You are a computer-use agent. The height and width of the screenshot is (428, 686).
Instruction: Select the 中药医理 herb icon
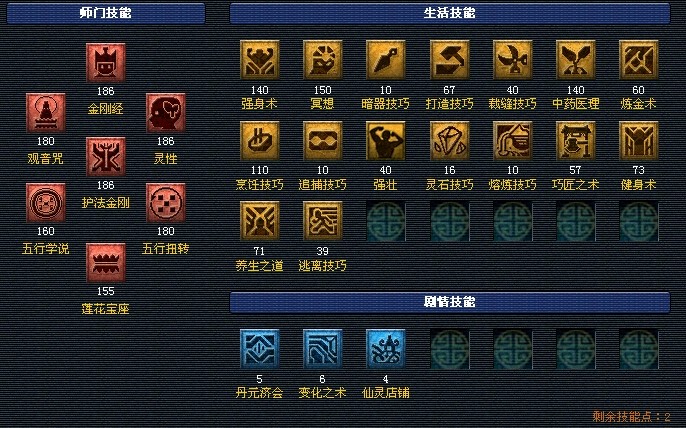tap(575, 60)
